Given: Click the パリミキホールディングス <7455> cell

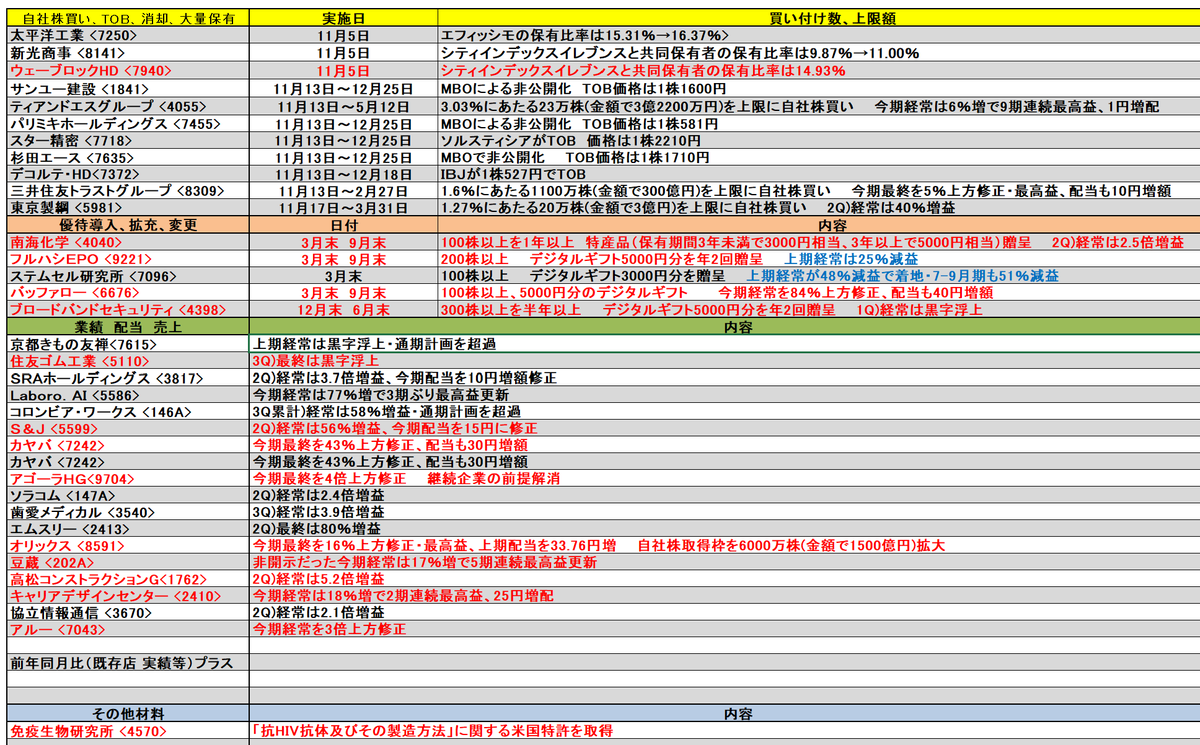Looking at the screenshot, I should (127, 123).
